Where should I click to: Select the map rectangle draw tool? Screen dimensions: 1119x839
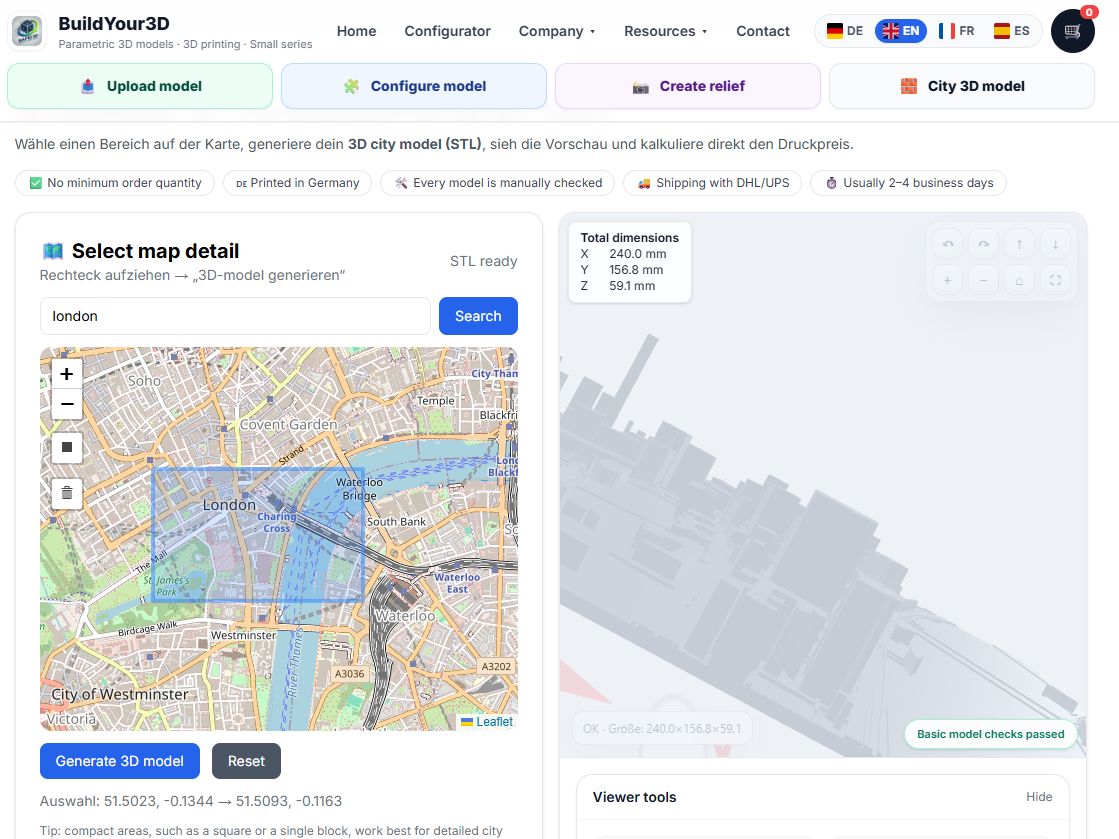66,447
